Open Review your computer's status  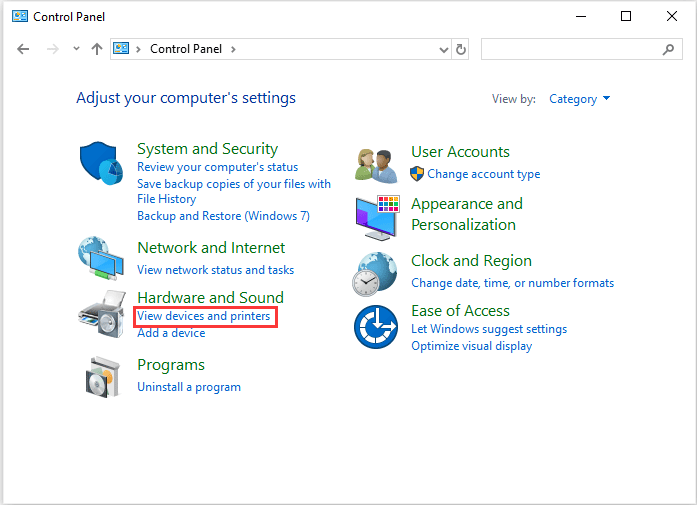pyautogui.click(x=217, y=167)
